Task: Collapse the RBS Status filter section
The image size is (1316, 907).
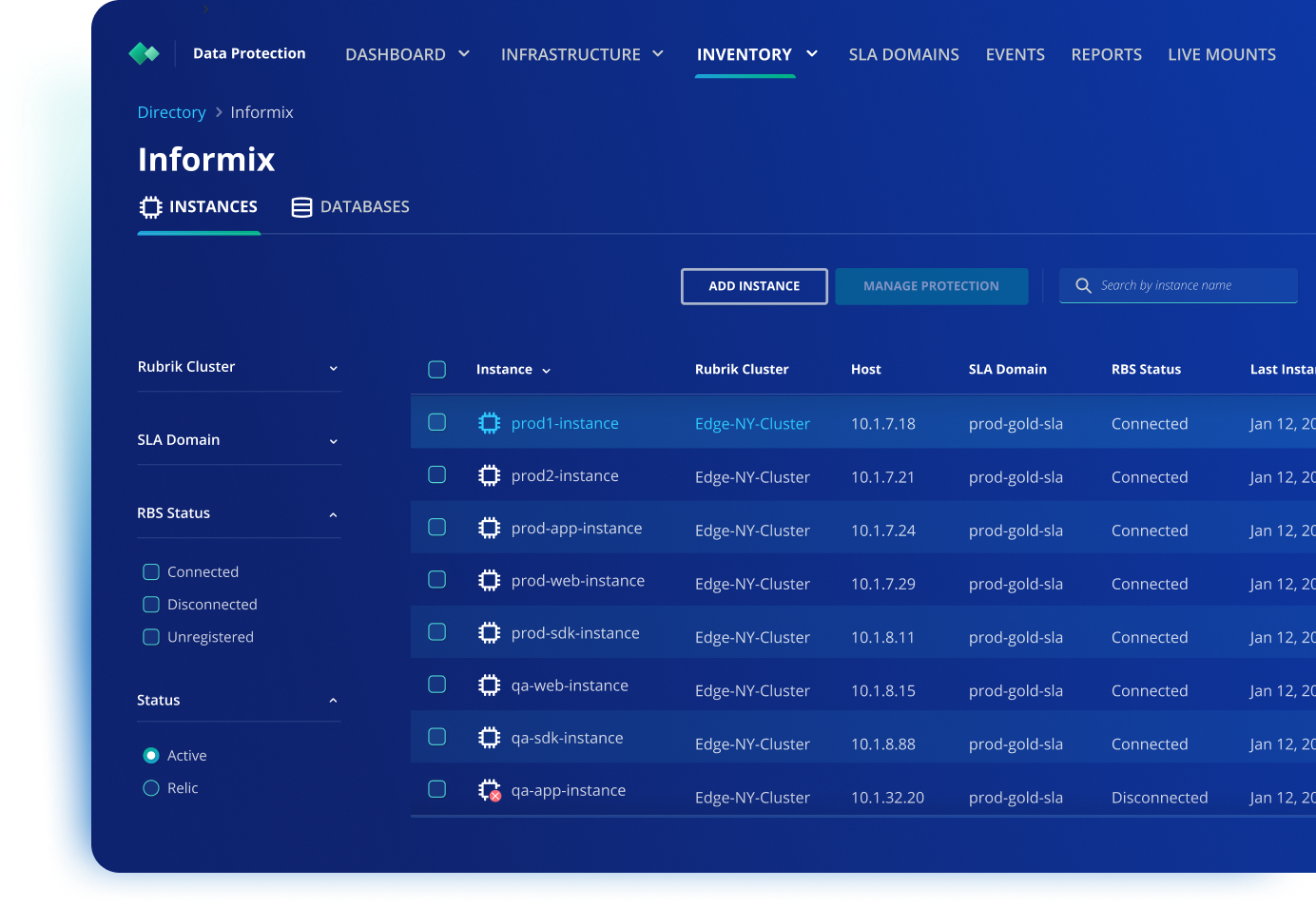Action: click(333, 514)
